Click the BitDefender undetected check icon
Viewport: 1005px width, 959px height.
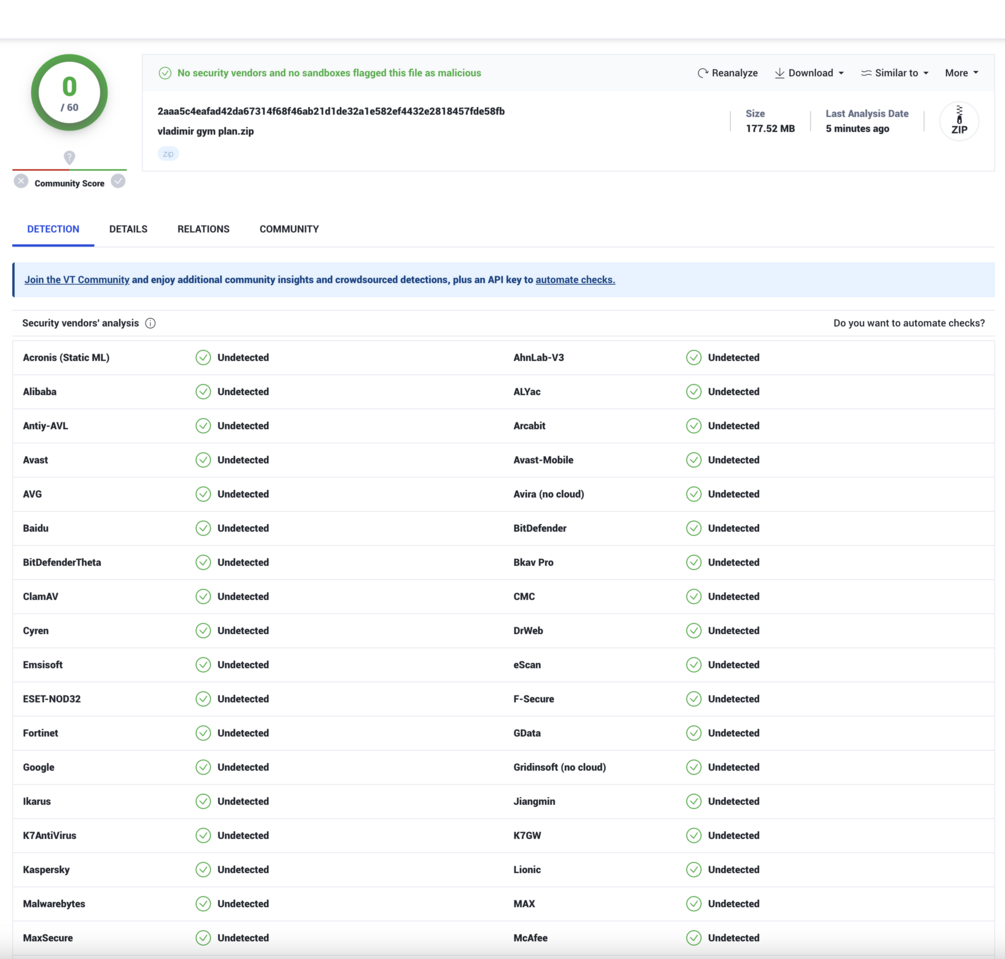[x=694, y=528]
